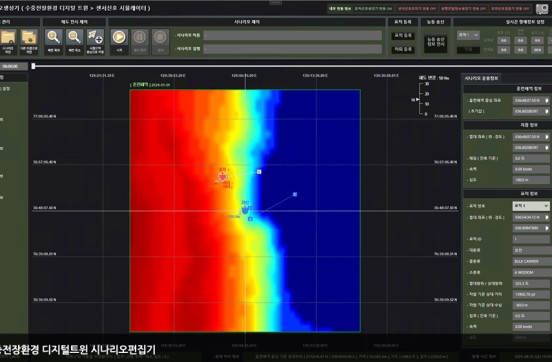Click the scenario name input field
Viewport: 552px width, 362px height.
293,35
